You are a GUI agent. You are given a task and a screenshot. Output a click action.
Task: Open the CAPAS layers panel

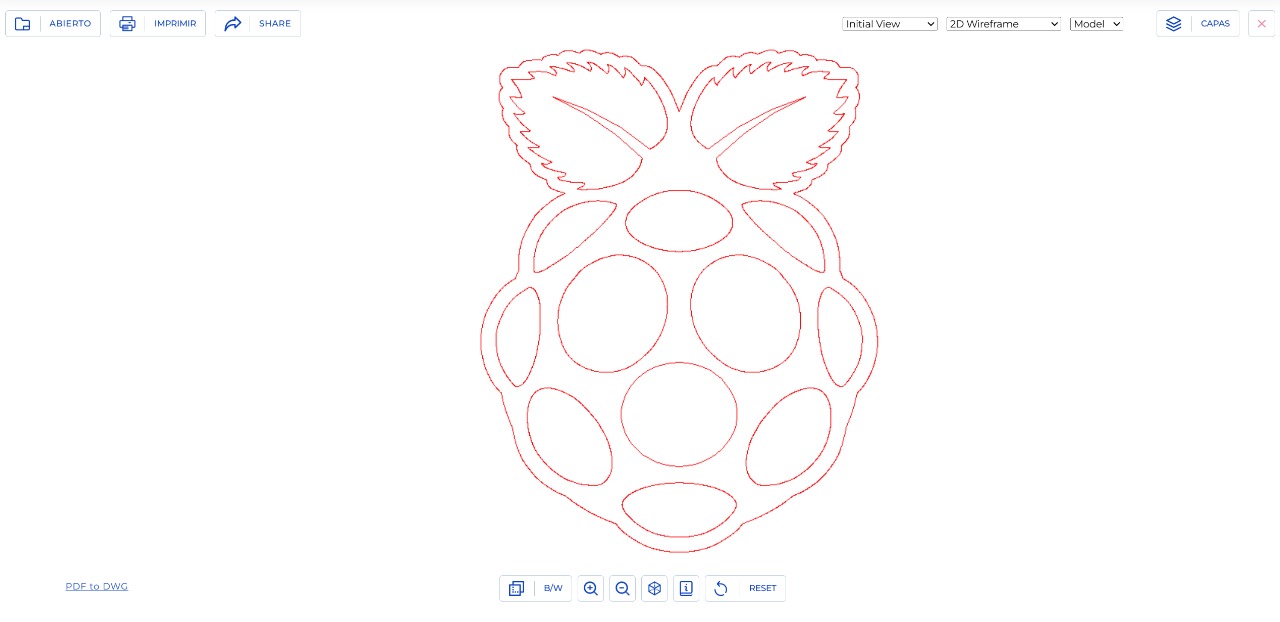[x=1198, y=23]
